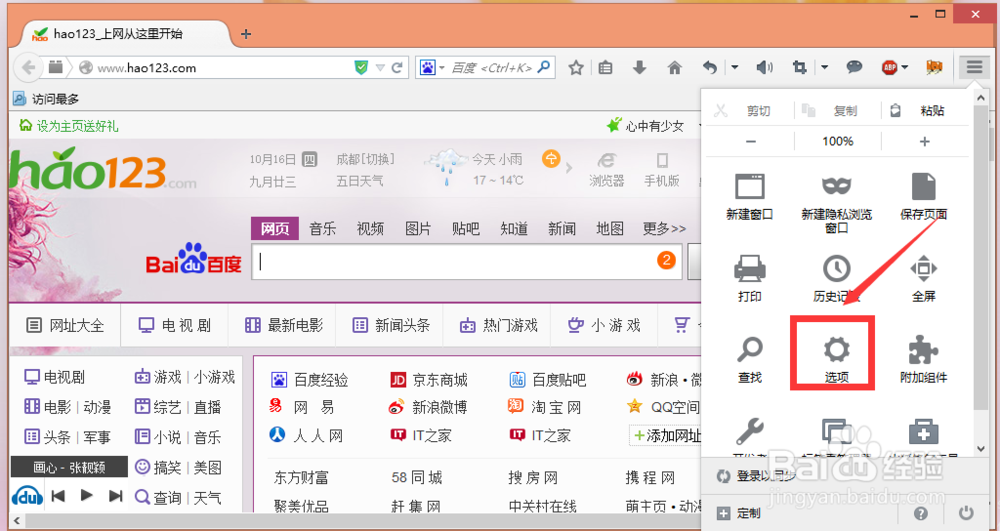Open the URL bar history dropdown arrow
Viewport: 1000px width, 531px height.
[x=380, y=68]
